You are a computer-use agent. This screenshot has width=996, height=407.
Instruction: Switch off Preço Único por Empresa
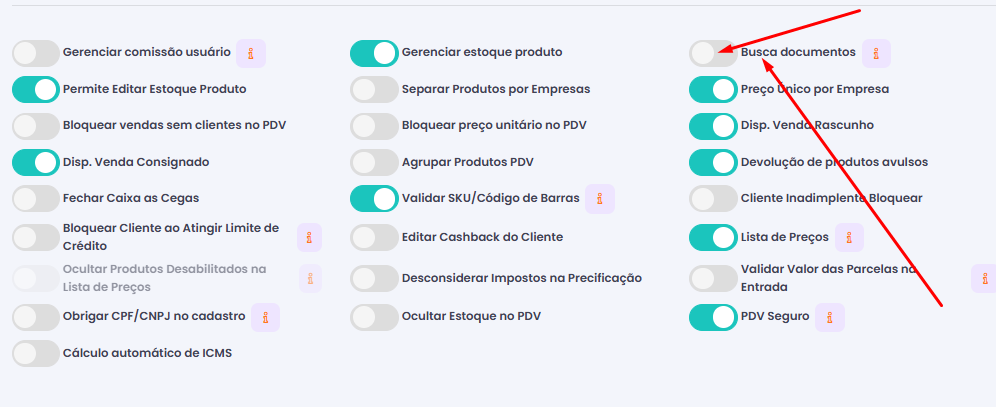713,90
